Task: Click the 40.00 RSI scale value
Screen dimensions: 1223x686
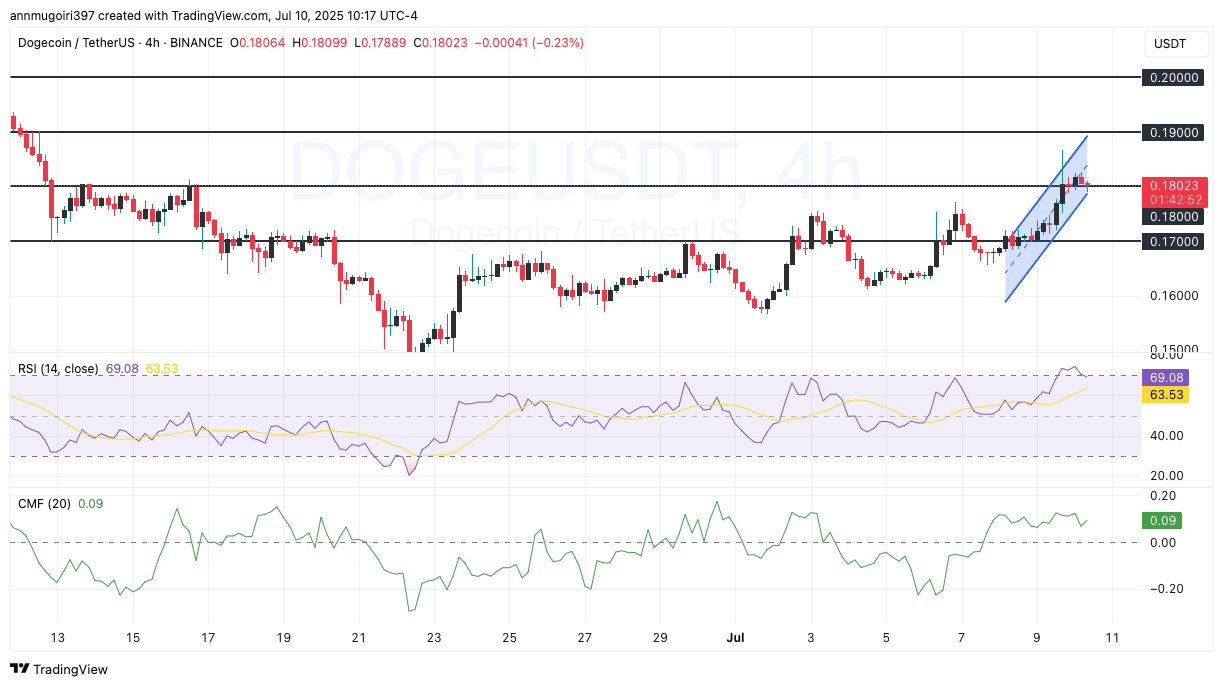Action: click(x=1166, y=436)
